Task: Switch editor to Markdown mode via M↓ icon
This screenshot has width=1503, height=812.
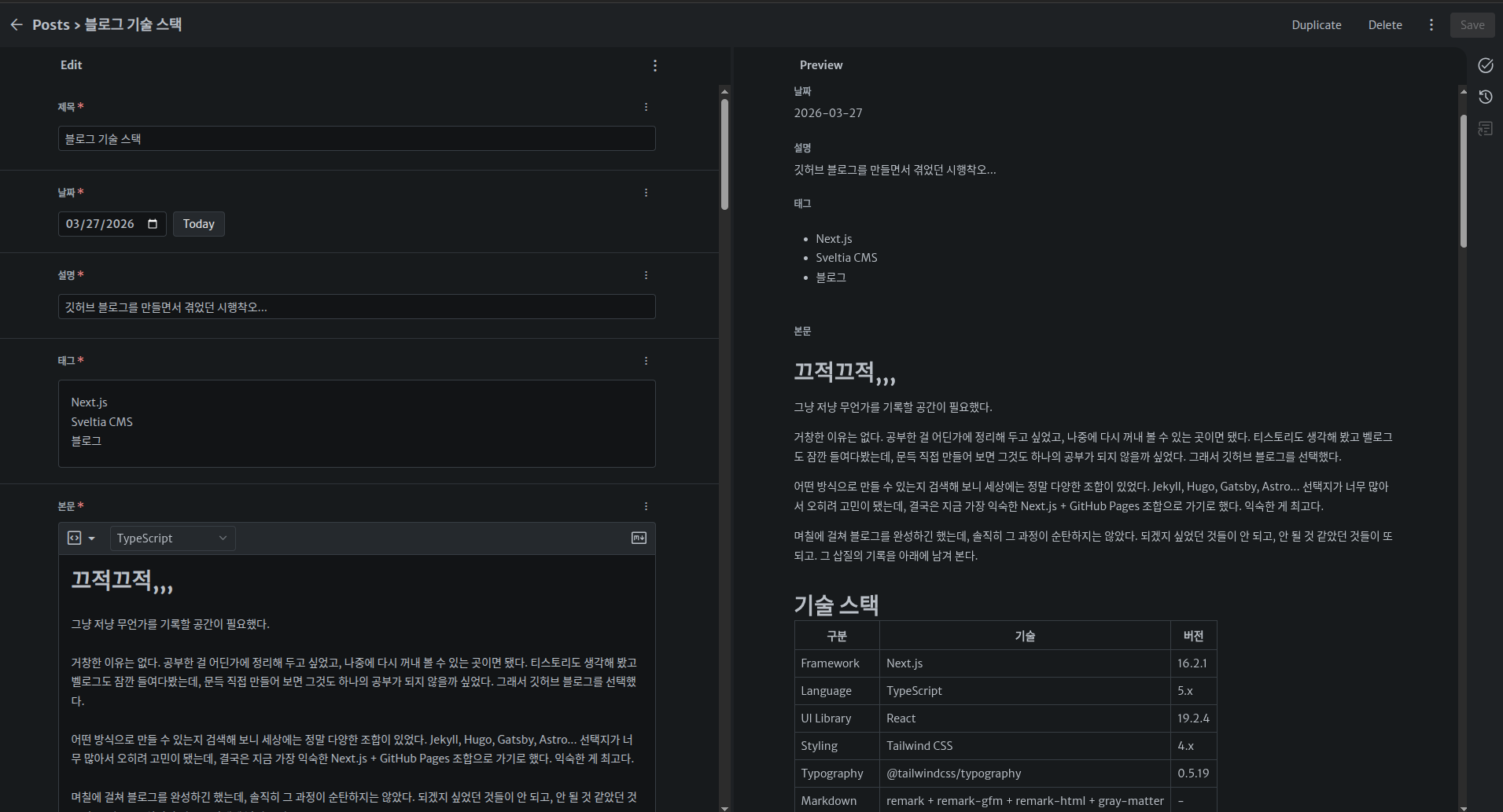Action: click(639, 538)
